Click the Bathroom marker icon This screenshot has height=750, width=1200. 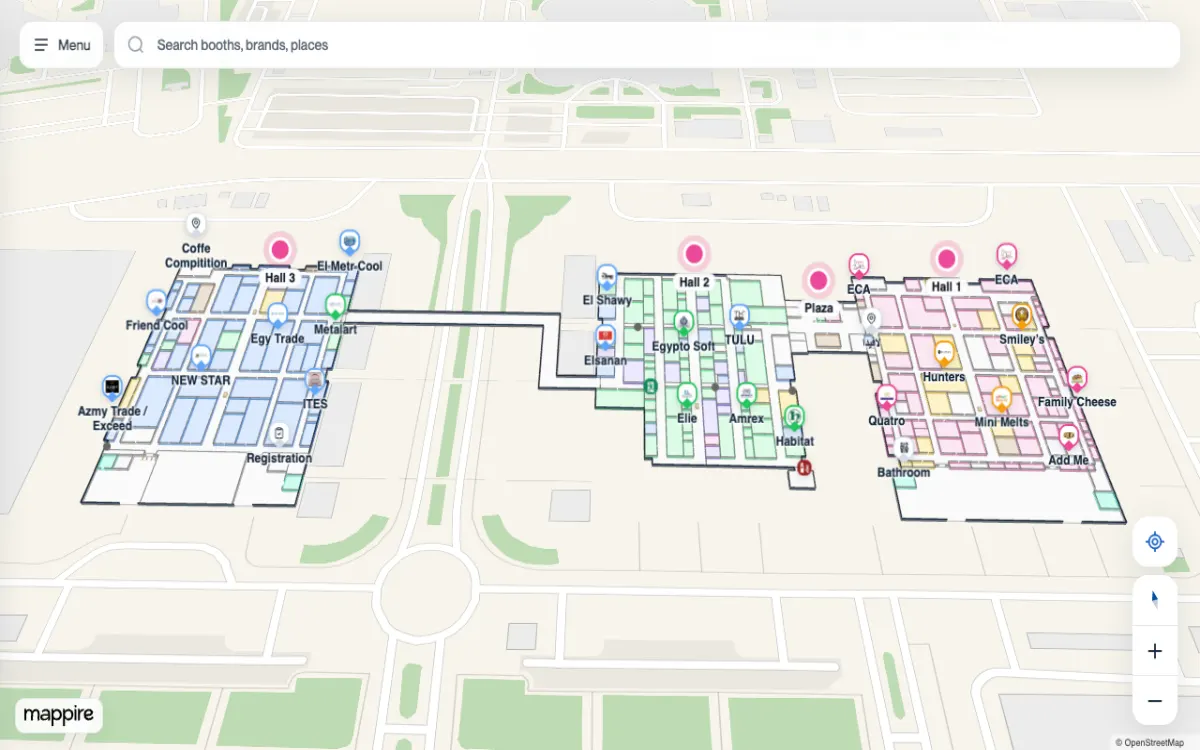point(904,449)
